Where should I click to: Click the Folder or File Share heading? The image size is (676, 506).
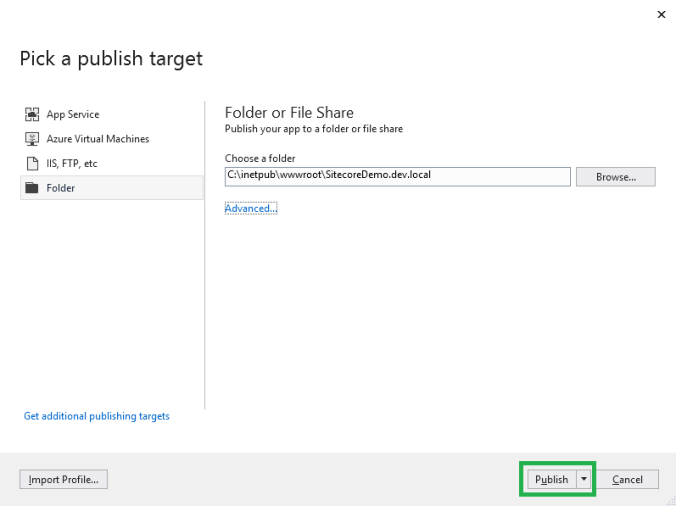point(289,113)
